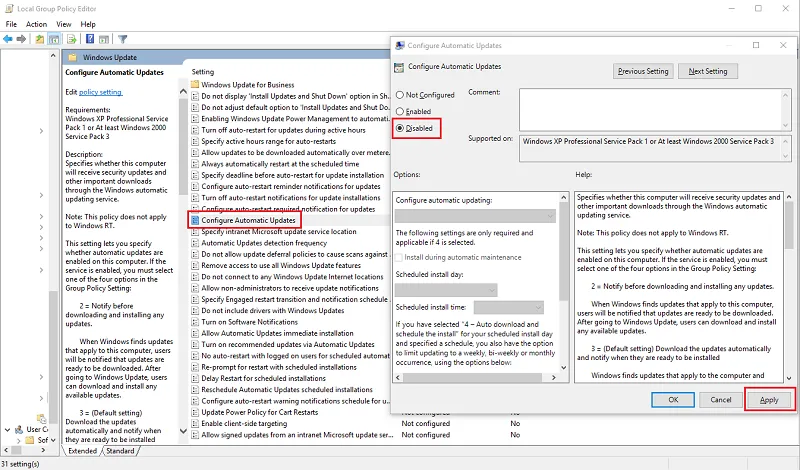Select 'Reschedule Automatic Updates scheduled installations'
This screenshot has height=470, width=800.
point(287,390)
